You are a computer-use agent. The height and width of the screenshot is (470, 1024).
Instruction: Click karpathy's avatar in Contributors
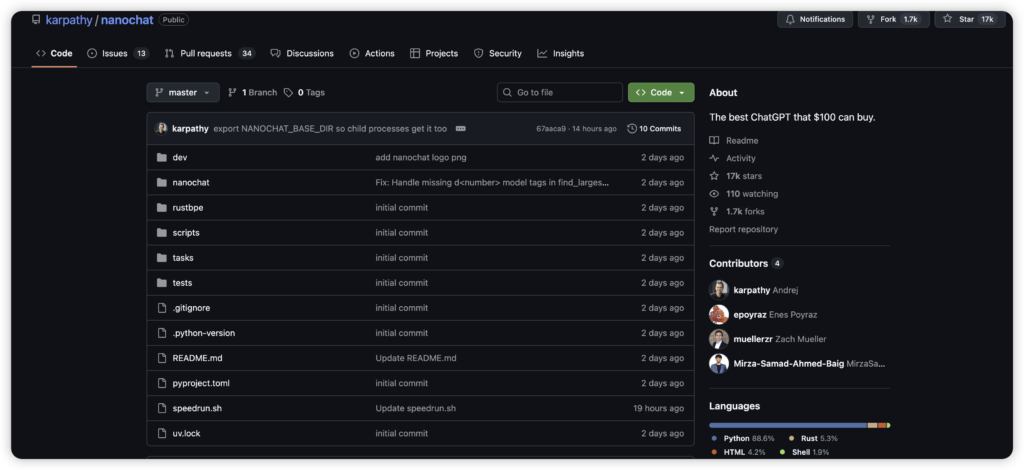(718, 289)
